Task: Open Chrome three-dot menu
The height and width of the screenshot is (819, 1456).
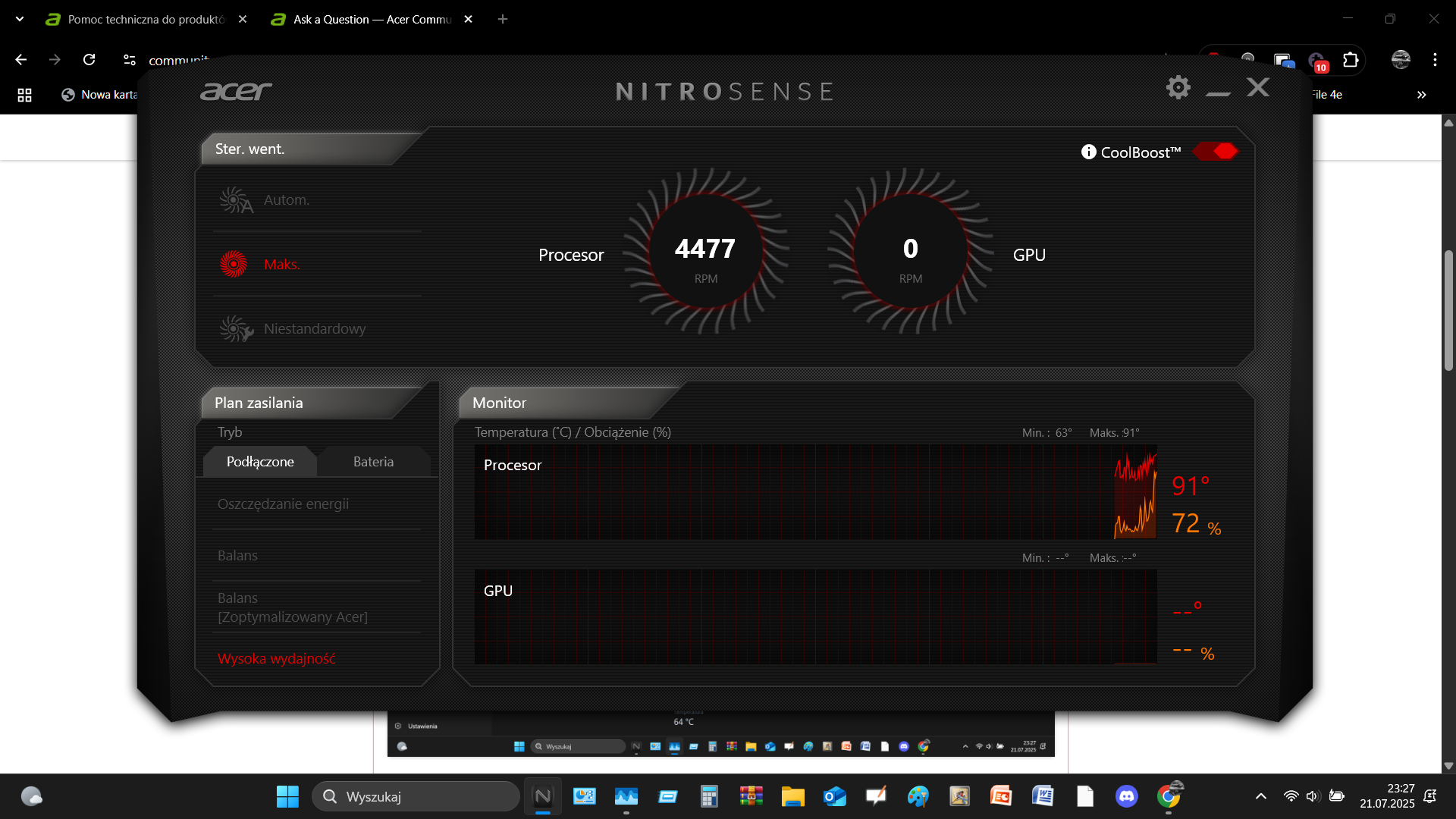Action: point(1435,59)
